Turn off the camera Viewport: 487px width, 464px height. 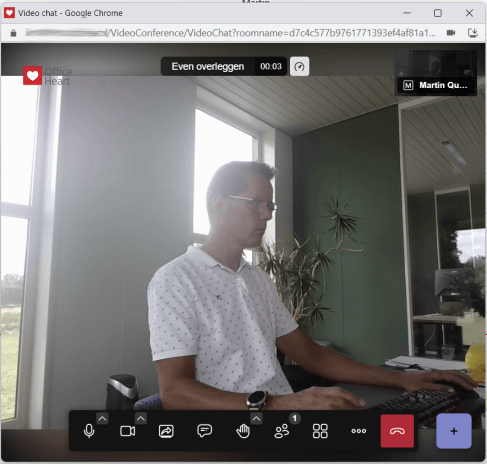(127, 431)
